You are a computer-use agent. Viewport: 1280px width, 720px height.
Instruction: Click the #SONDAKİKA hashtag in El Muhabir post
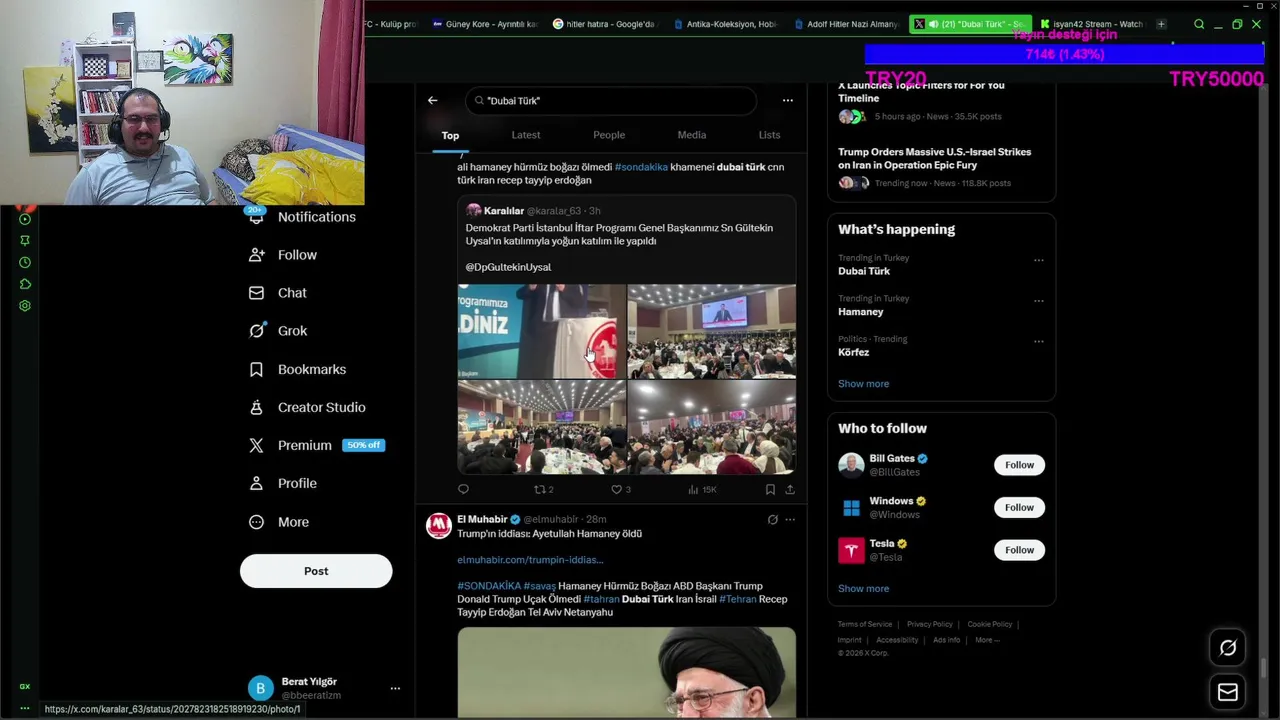(x=489, y=586)
